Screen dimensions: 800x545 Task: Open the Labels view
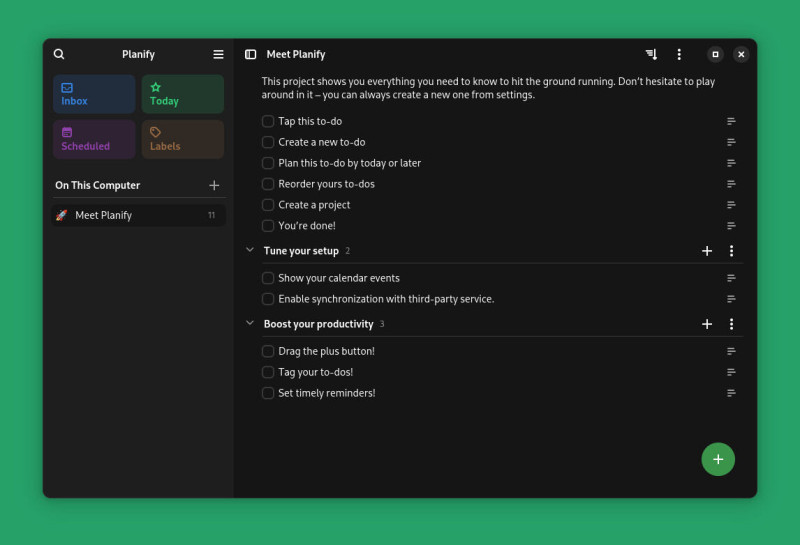click(183, 139)
